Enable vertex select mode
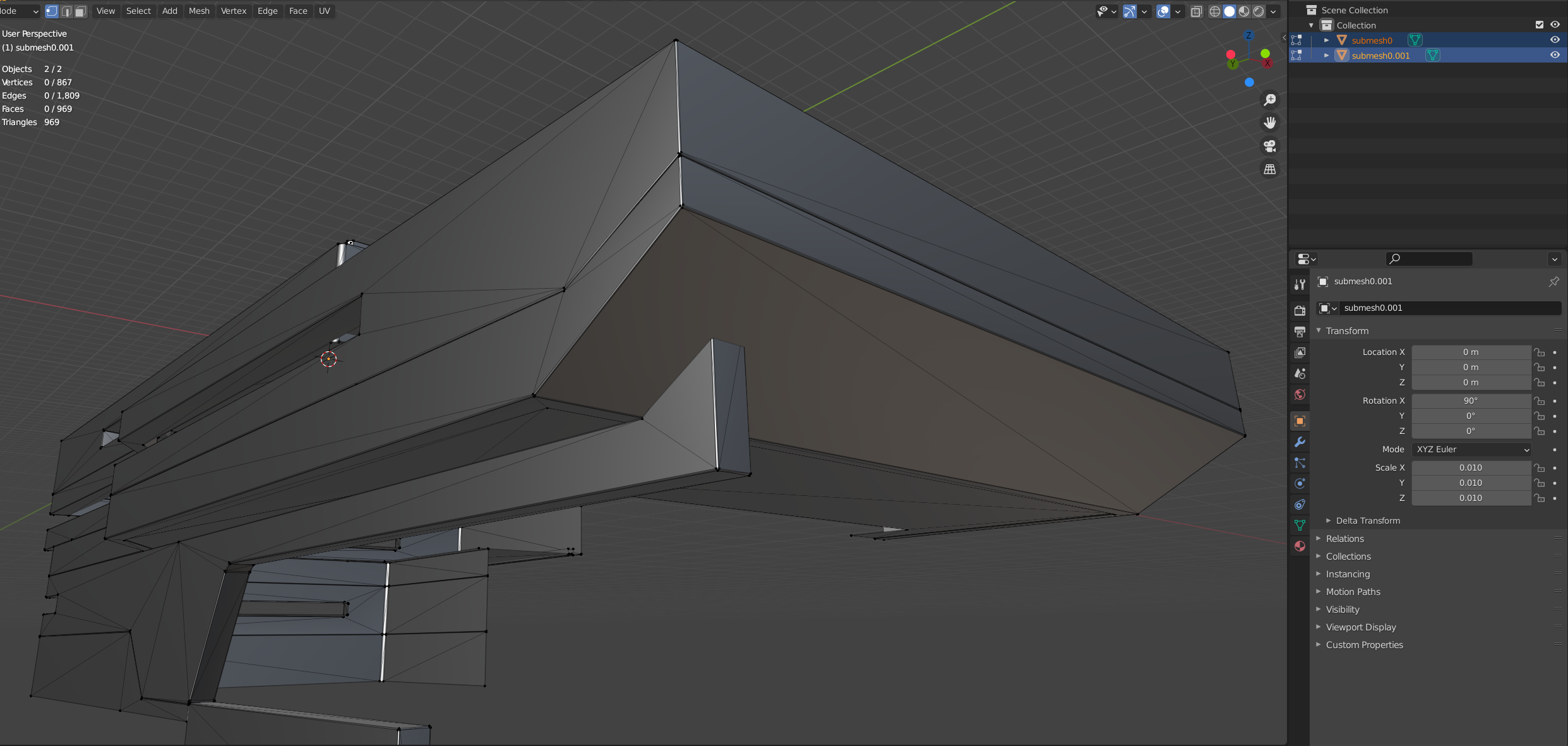 pos(52,11)
